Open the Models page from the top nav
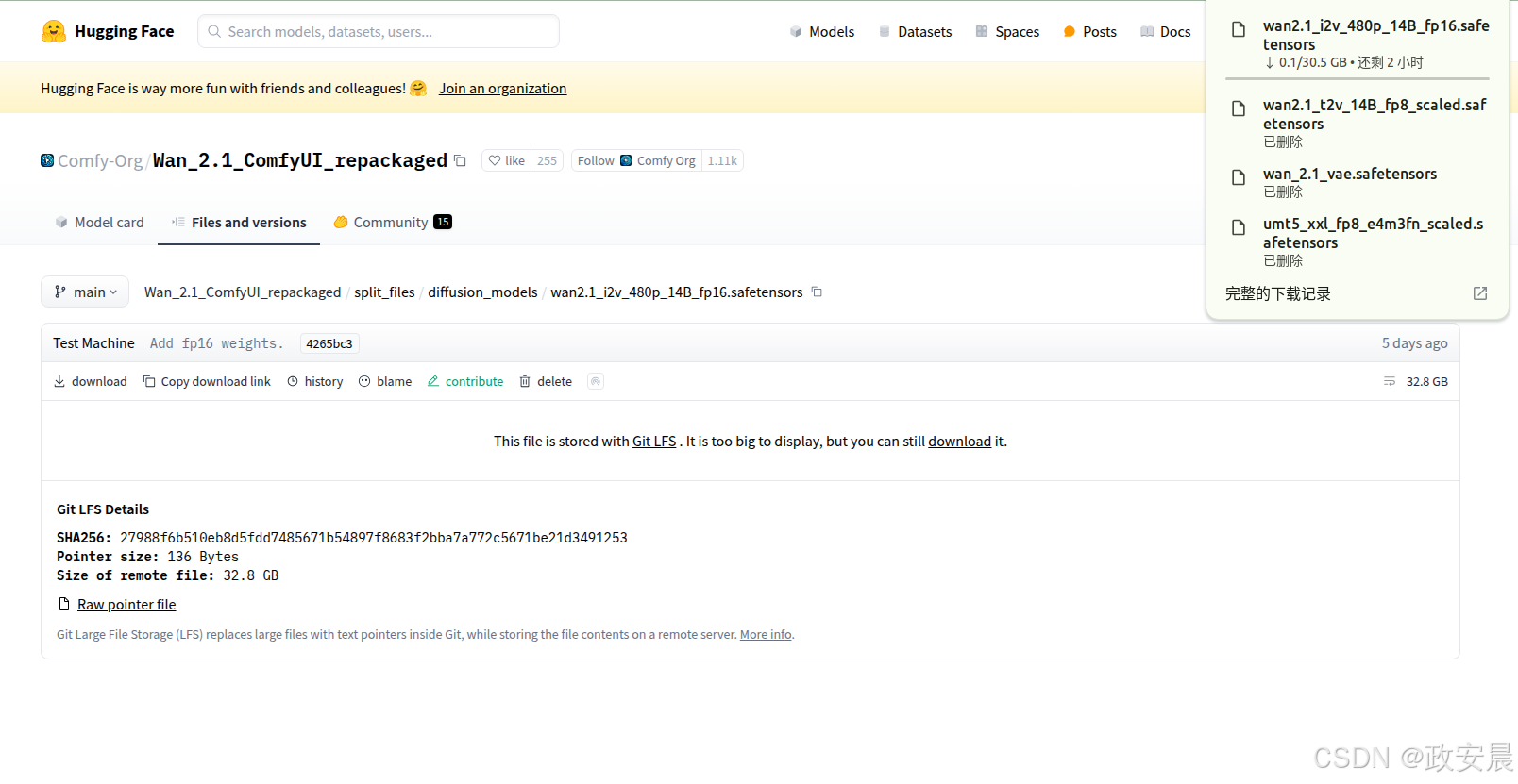 click(822, 31)
